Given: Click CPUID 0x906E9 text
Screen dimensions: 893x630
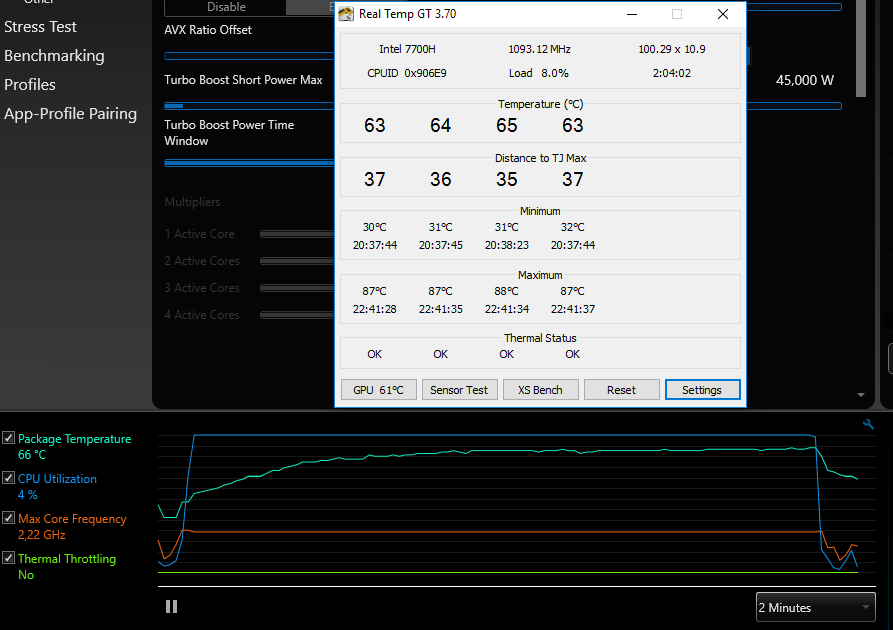Looking at the screenshot, I should click(407, 73).
